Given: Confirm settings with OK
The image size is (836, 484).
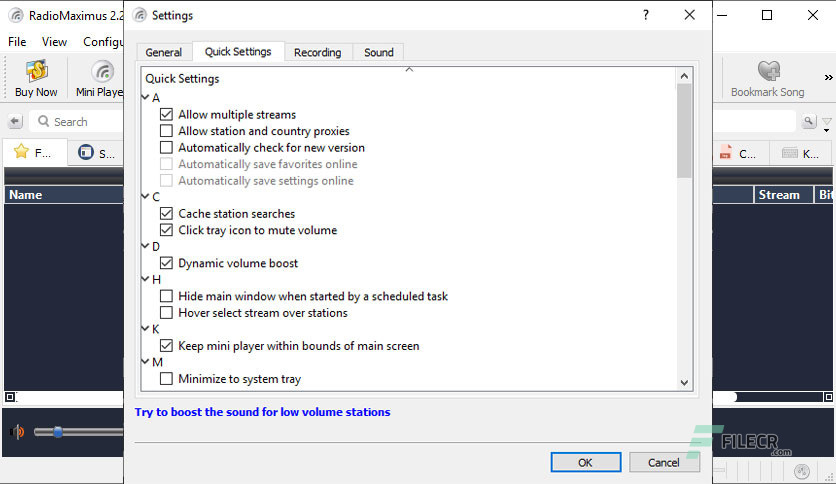Looking at the screenshot, I should [585, 462].
